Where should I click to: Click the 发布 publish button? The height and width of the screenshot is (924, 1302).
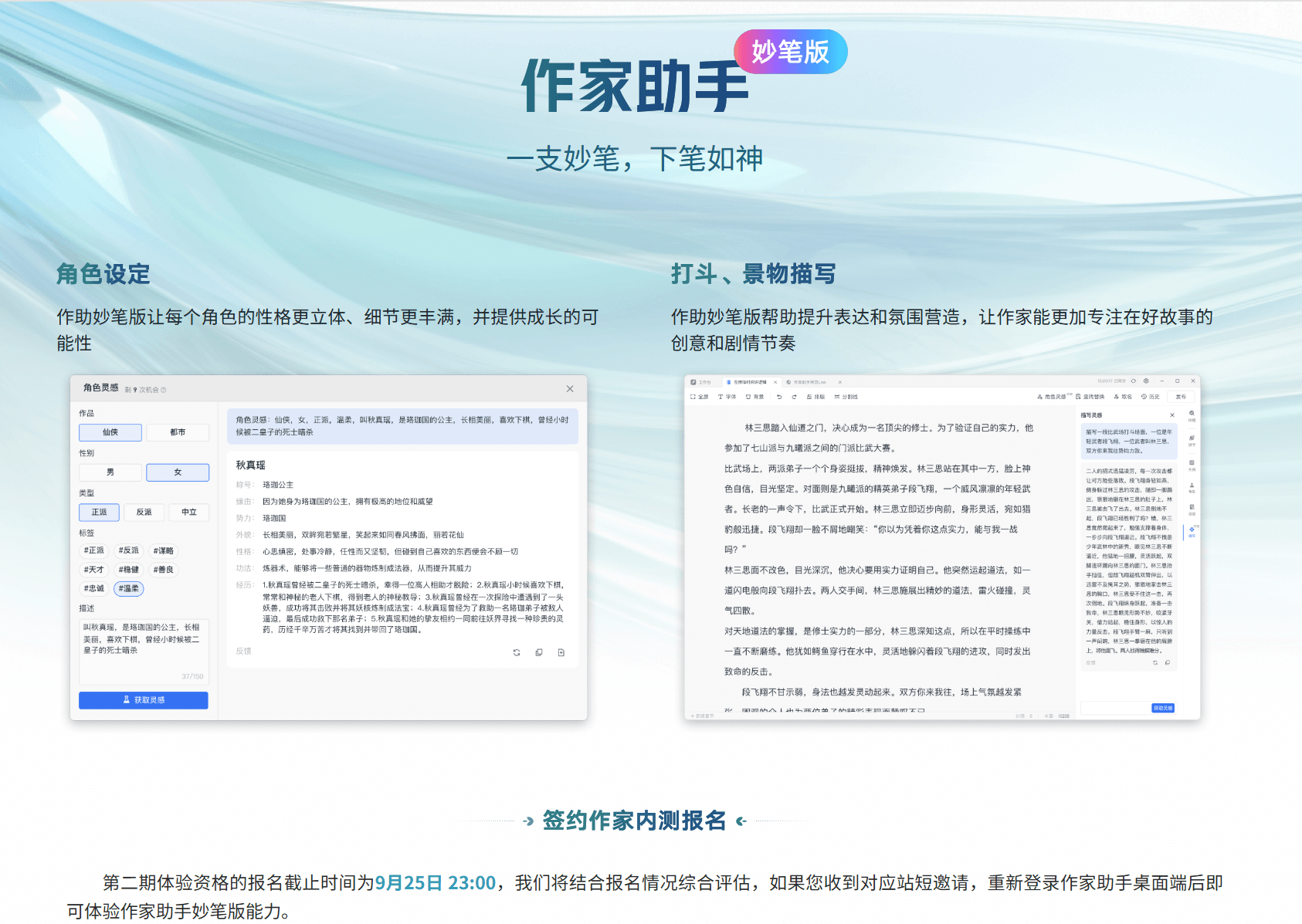pos(1181,397)
